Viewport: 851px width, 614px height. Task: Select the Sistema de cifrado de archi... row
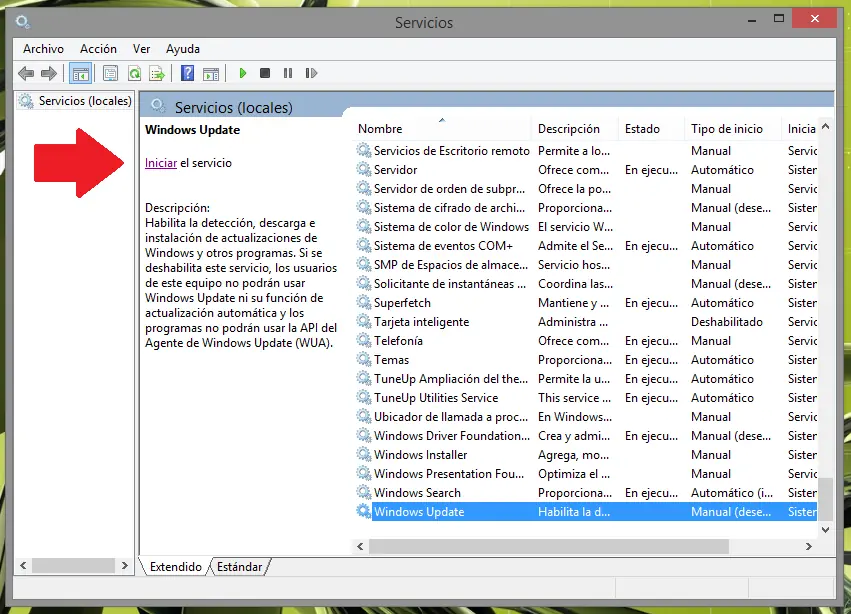pyautogui.click(x=585, y=207)
